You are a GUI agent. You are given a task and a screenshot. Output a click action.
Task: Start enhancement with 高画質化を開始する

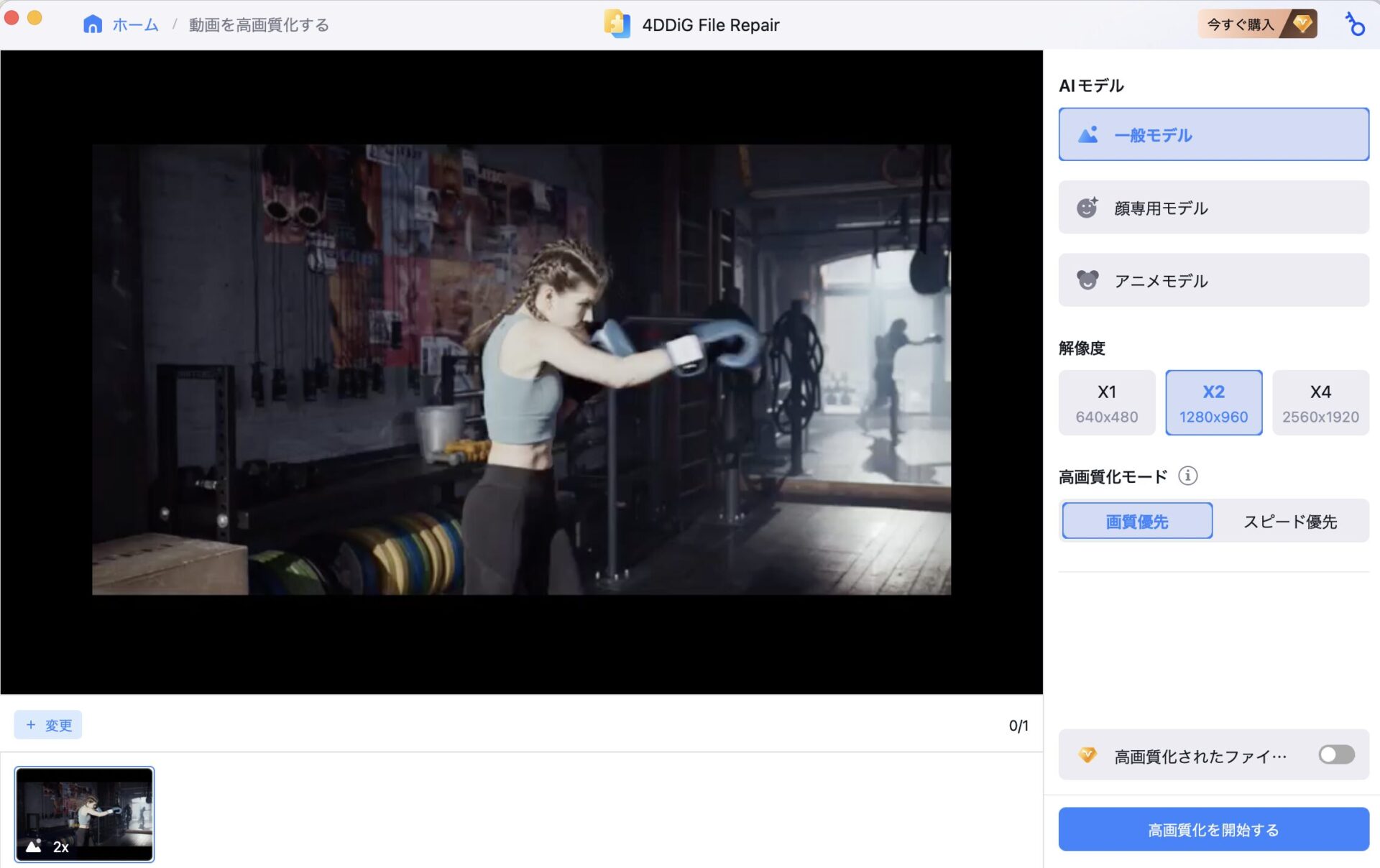pos(1213,829)
